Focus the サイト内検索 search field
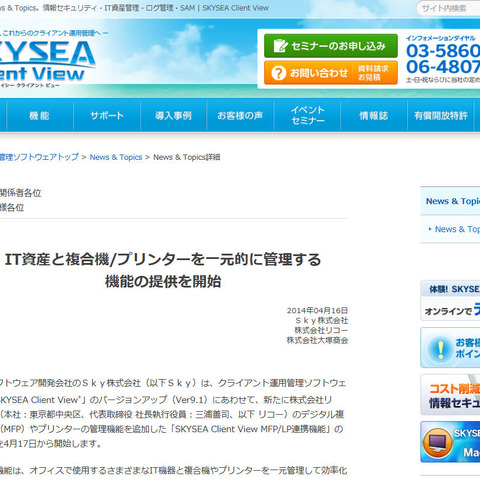The image size is (480, 480). click(x=448, y=8)
